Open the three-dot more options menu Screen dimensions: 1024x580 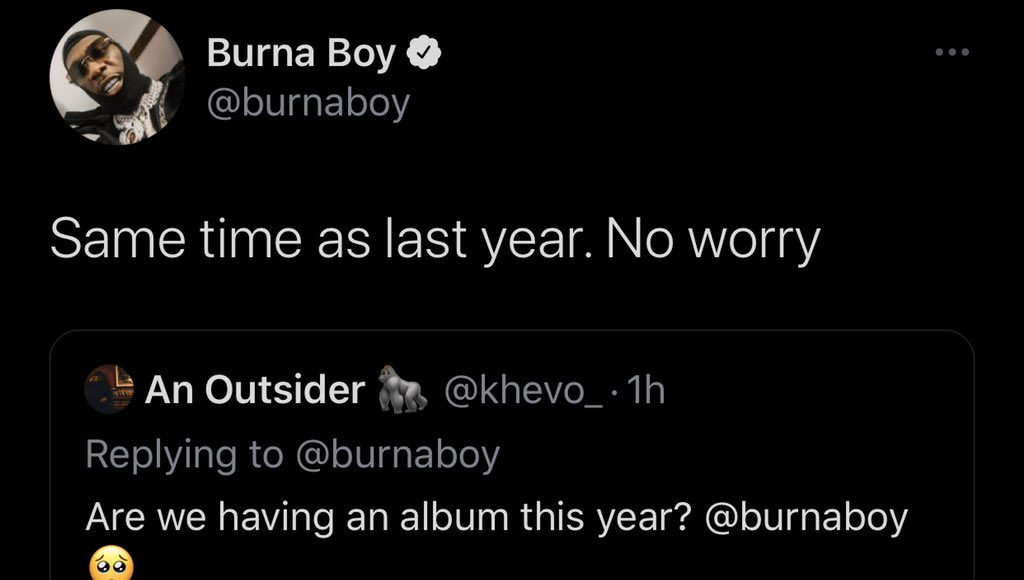[952, 52]
